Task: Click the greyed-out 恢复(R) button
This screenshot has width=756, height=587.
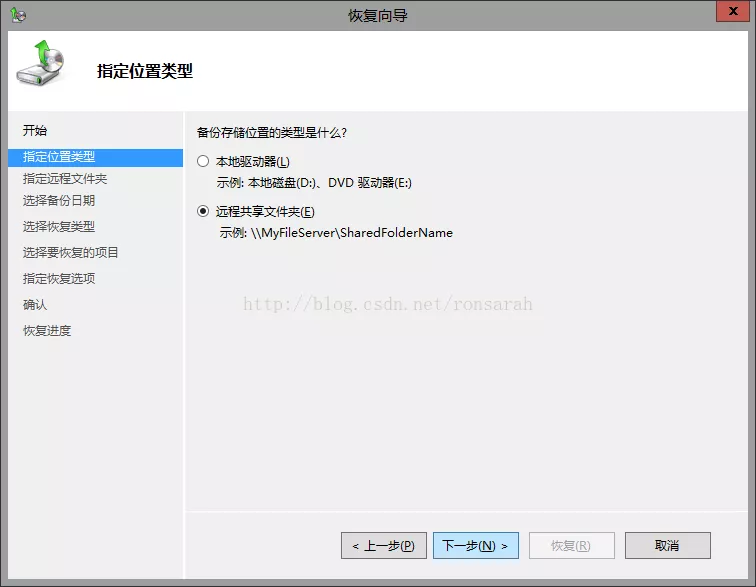Action: click(x=571, y=545)
